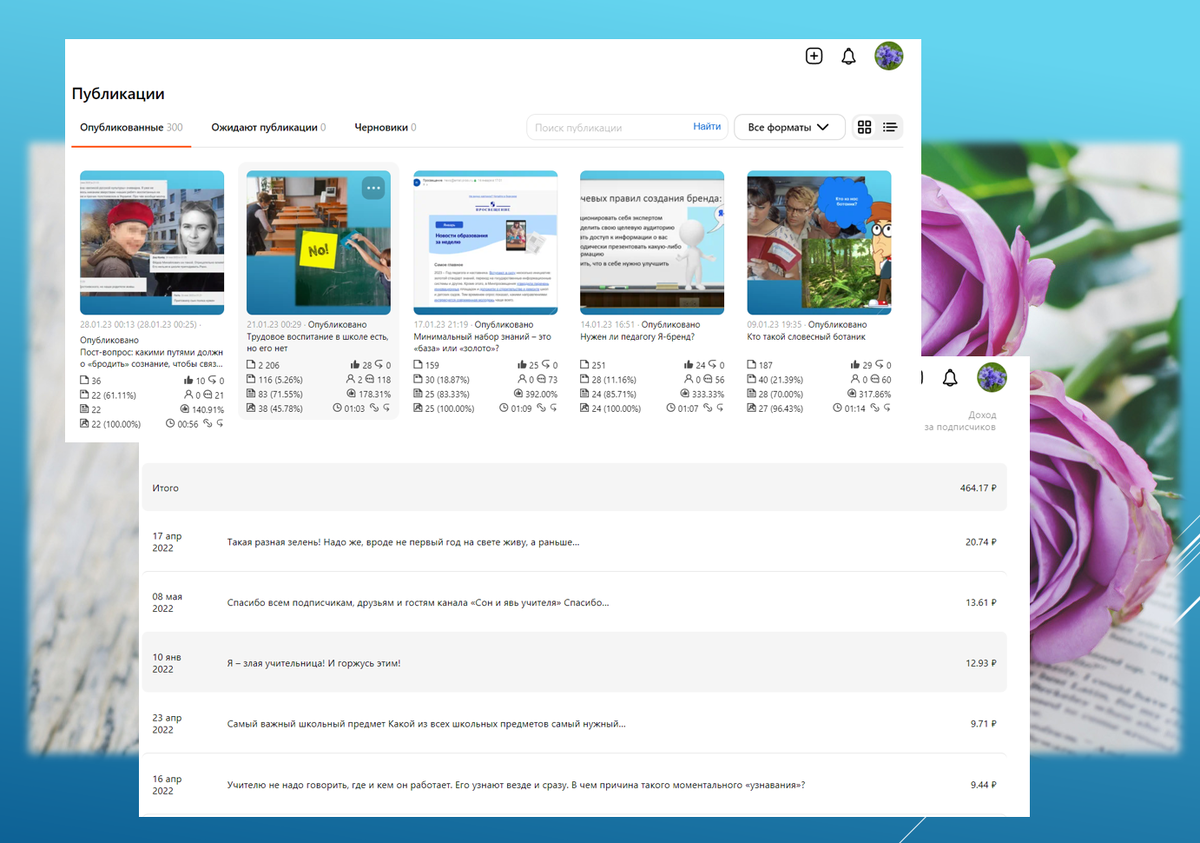
Task: Click the date 16 апр 2022
Action: (167, 785)
